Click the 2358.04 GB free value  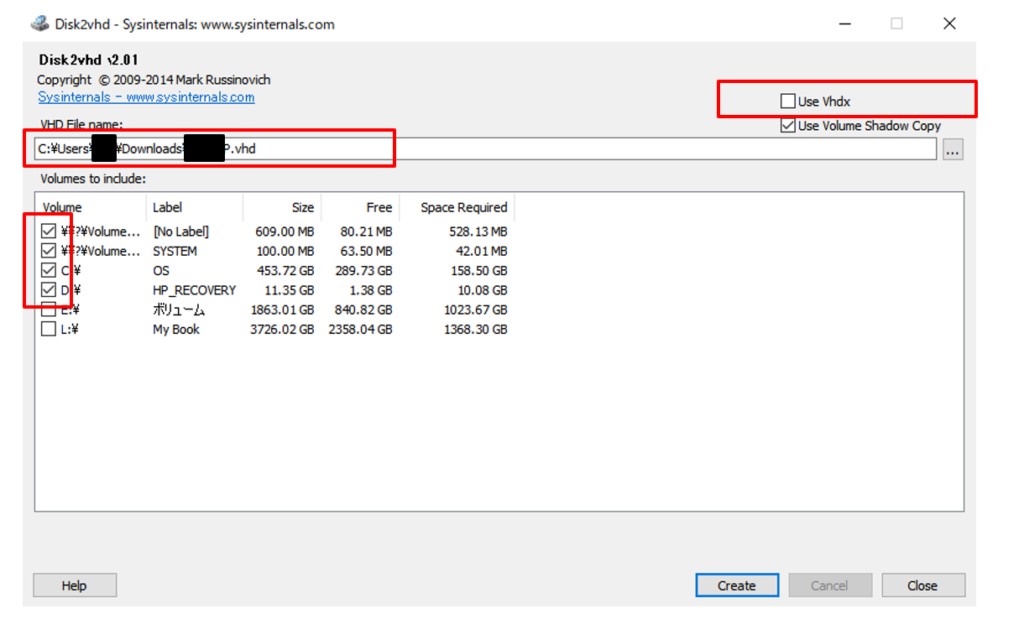[360, 330]
